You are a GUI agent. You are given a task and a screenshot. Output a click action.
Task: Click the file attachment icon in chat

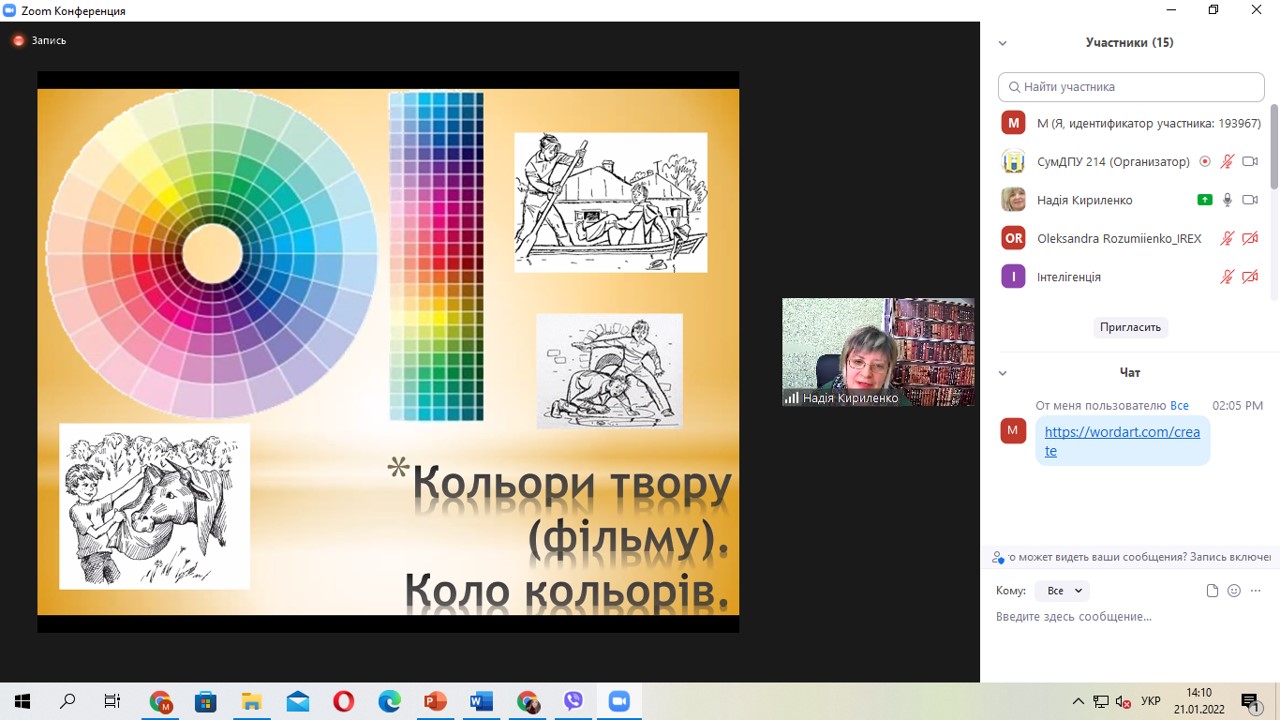[x=1212, y=591]
